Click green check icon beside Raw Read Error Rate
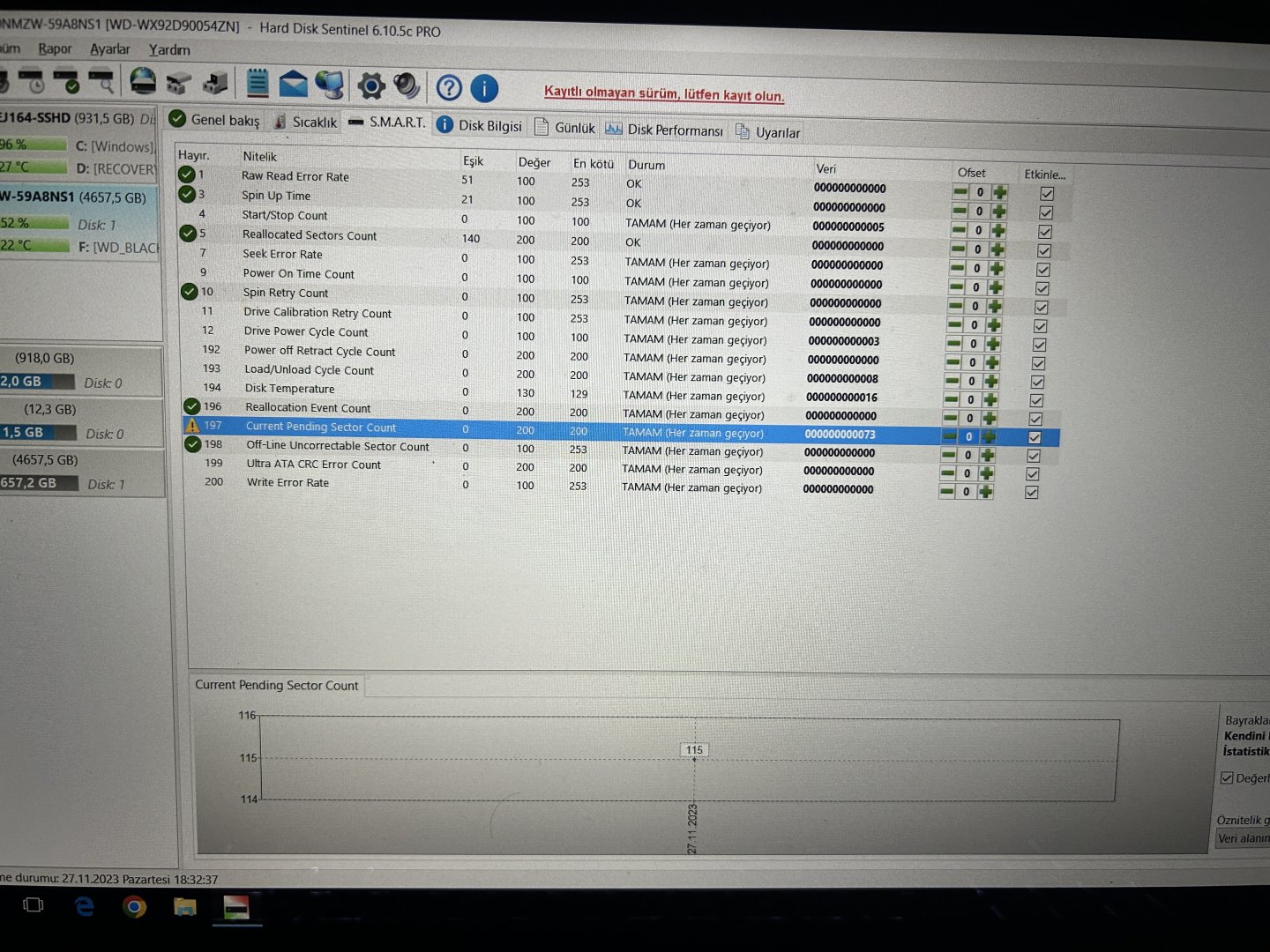Image resolution: width=1270 pixels, height=952 pixels. [x=187, y=175]
